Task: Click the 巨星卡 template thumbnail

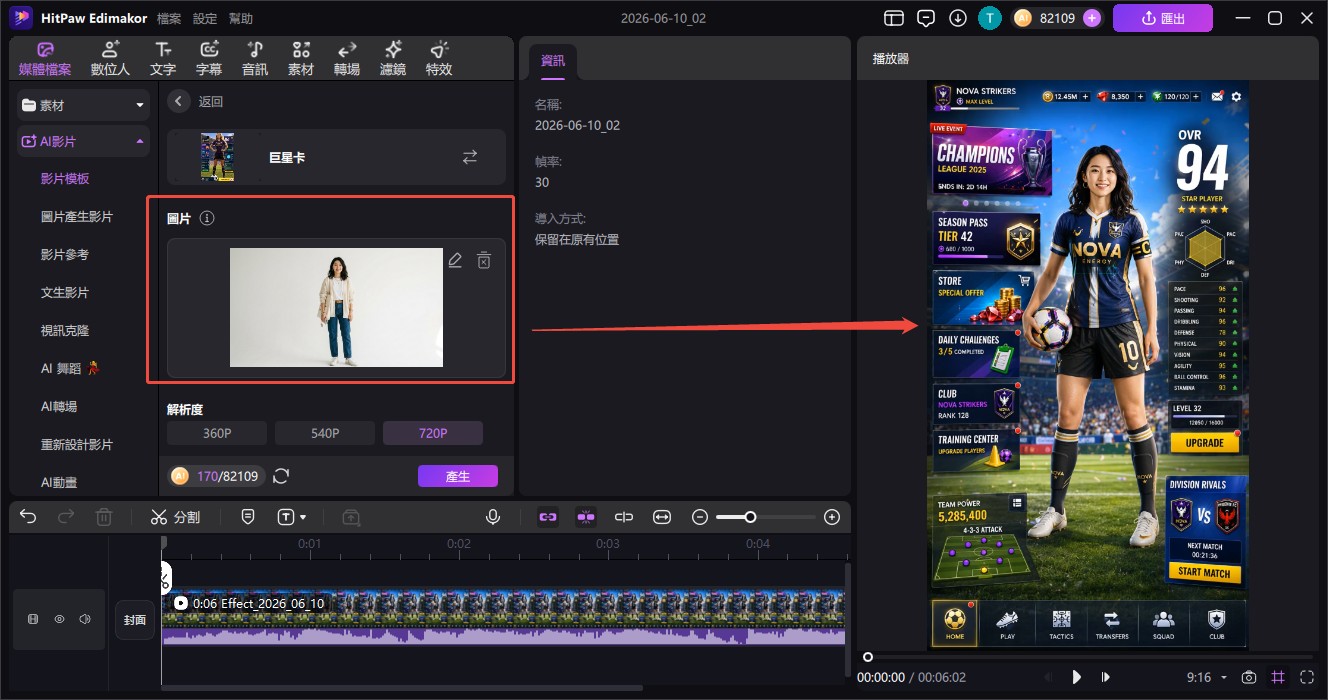Action: click(217, 157)
